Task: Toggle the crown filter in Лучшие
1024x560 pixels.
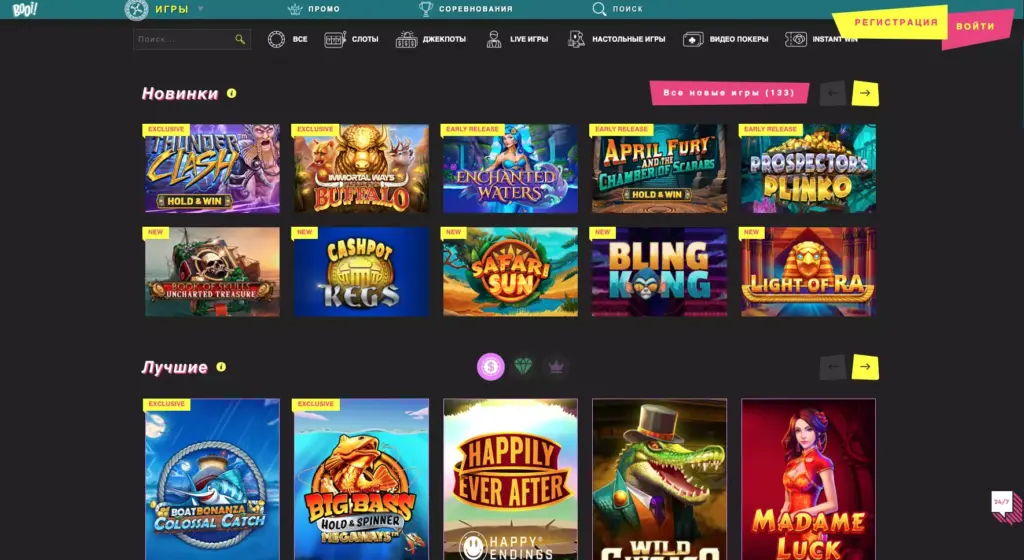Action: tap(556, 367)
